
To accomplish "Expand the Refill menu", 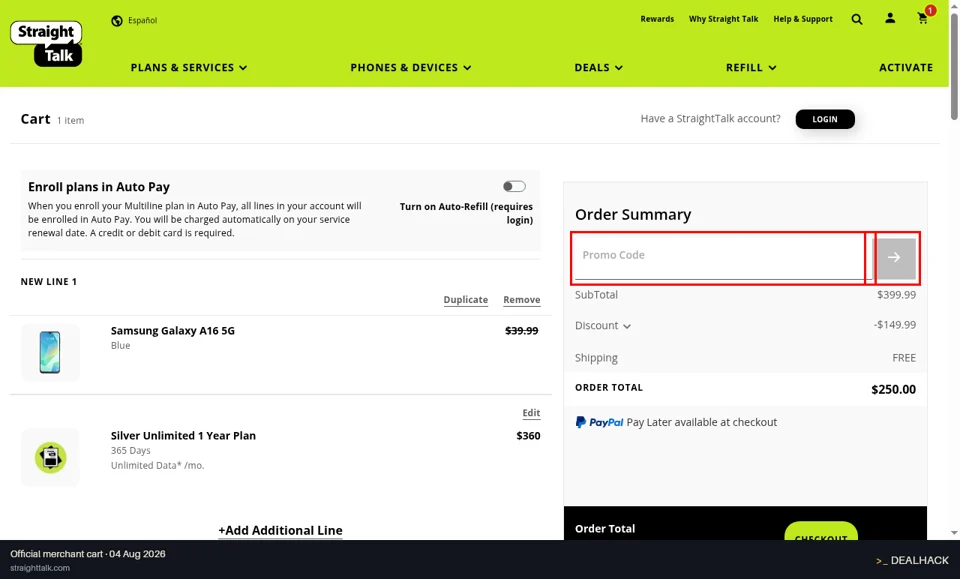I will 751,67.
